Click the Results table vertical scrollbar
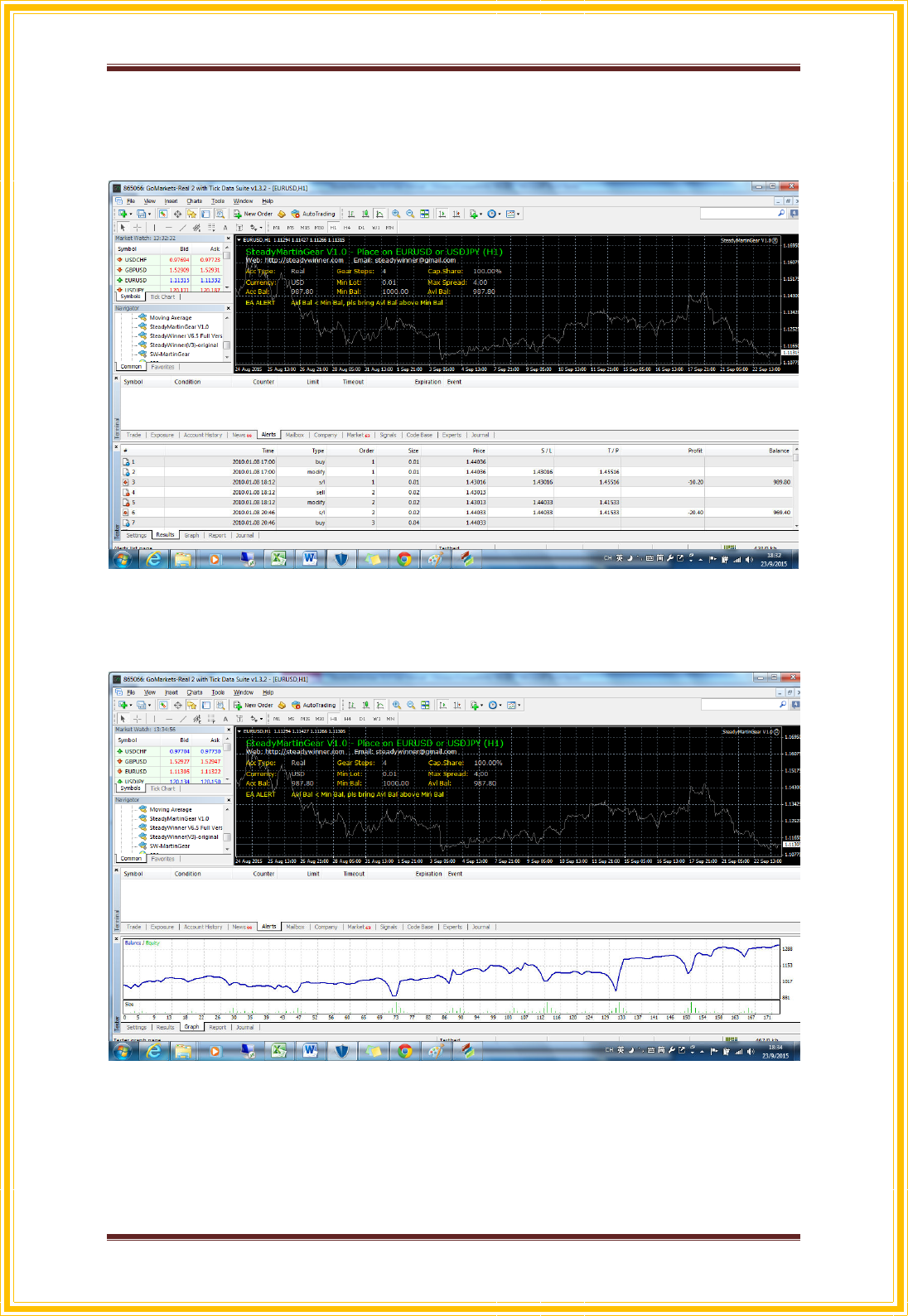 [x=795, y=489]
